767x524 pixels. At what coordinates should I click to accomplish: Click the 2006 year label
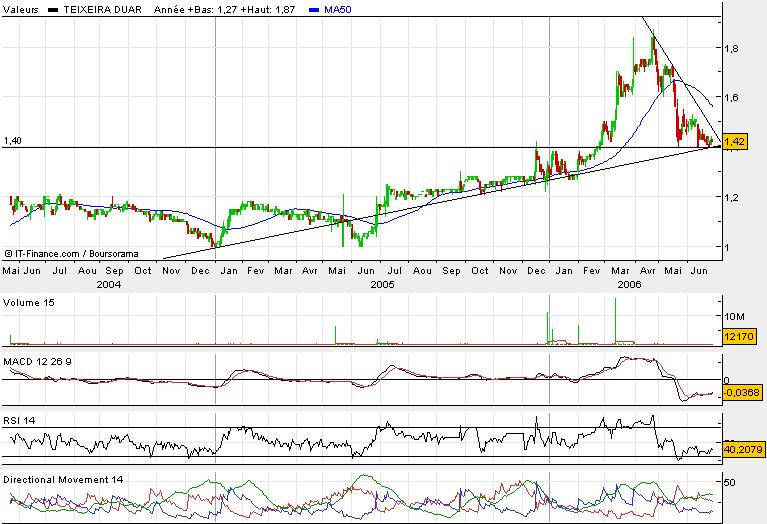629,284
